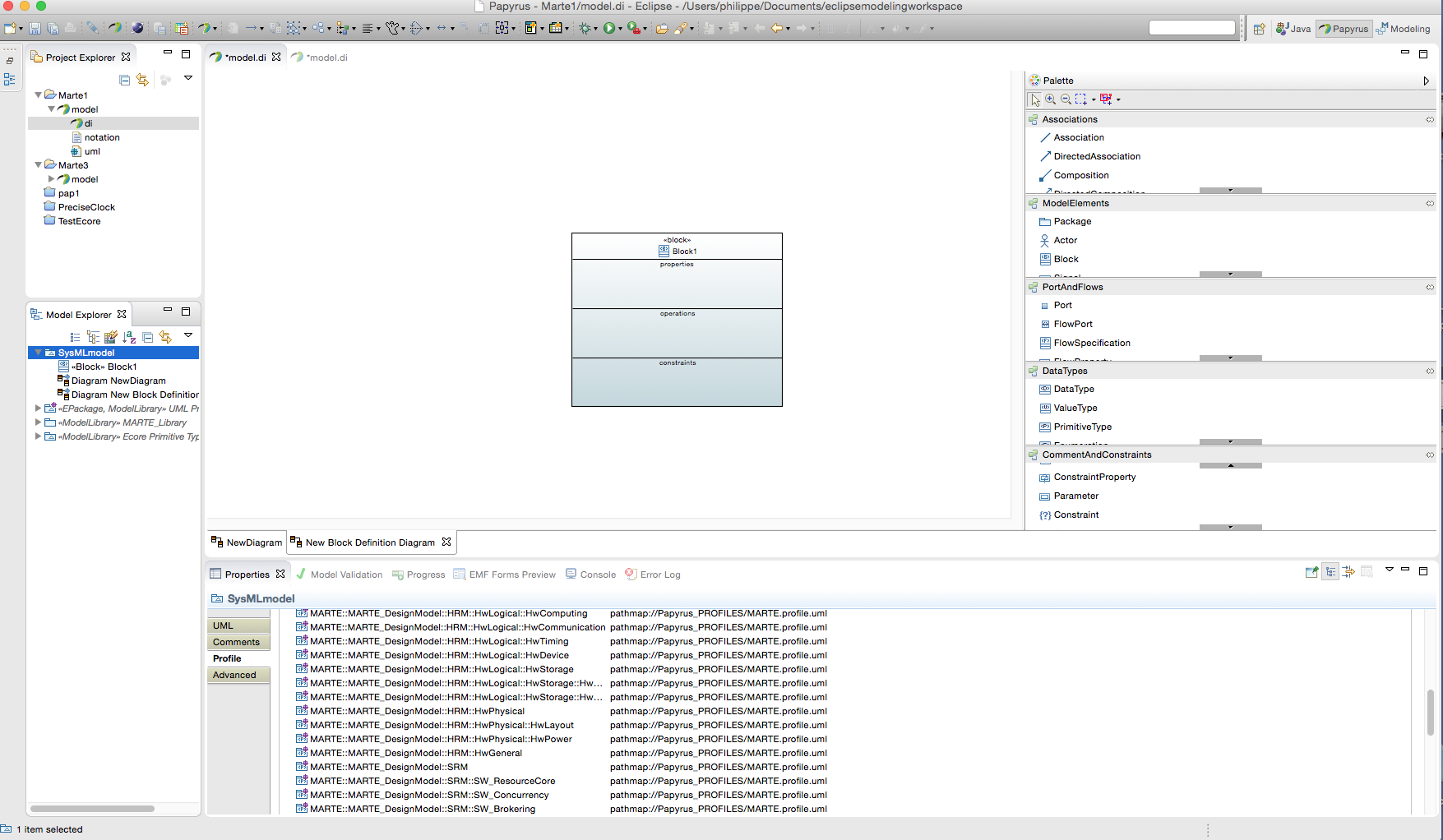Image resolution: width=1443 pixels, height=840 pixels.
Task: Select the Marquee selection tool in the Palette
Action: (x=1081, y=99)
